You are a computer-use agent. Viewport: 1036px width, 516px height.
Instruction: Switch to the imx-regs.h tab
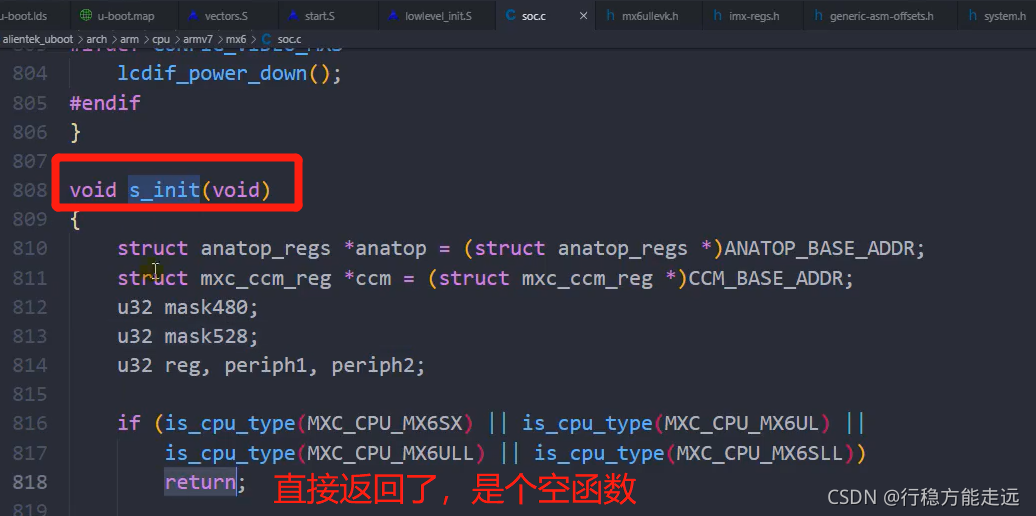tap(754, 15)
